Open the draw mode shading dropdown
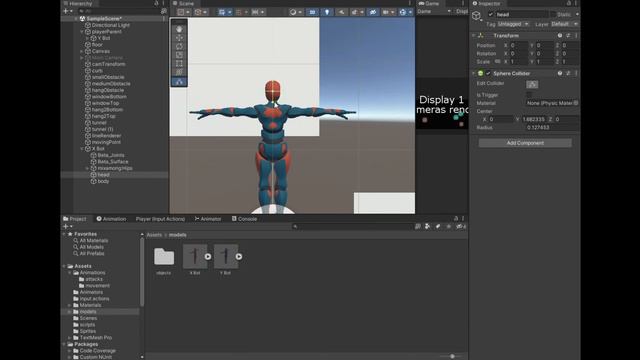 tap(296, 12)
